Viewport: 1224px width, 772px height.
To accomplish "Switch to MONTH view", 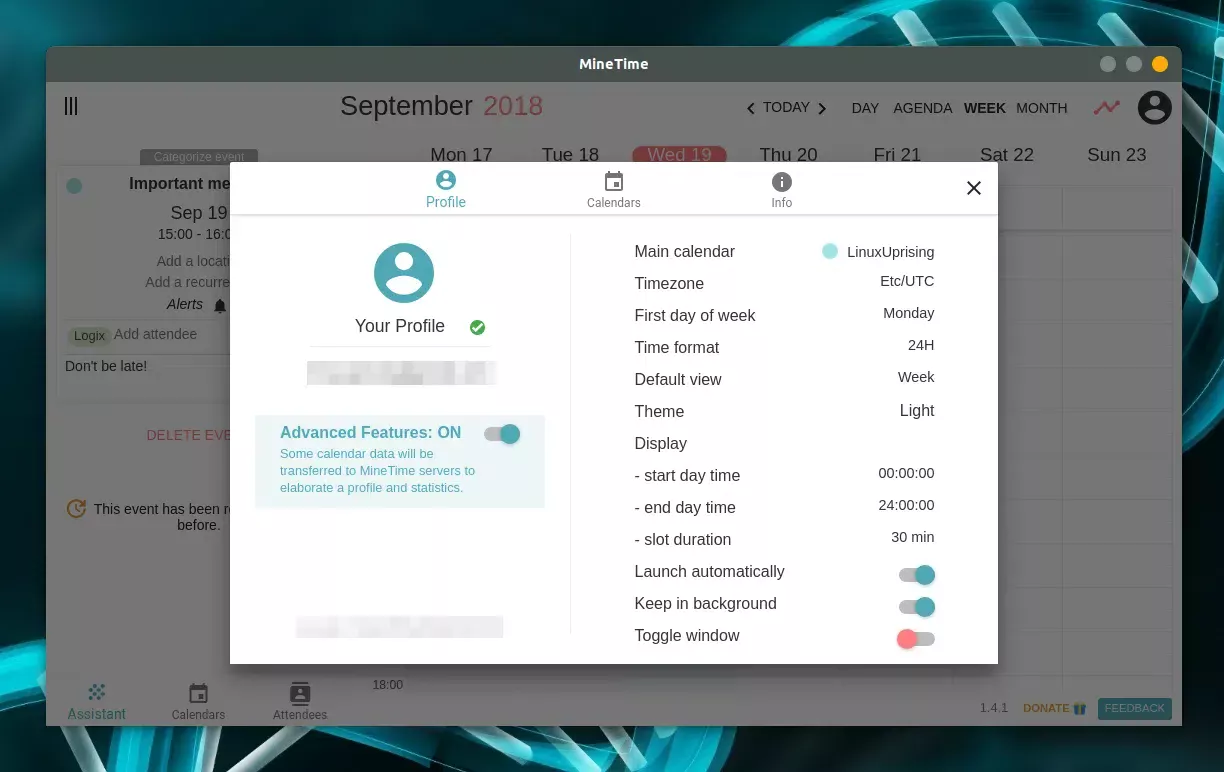I will click(x=1042, y=108).
